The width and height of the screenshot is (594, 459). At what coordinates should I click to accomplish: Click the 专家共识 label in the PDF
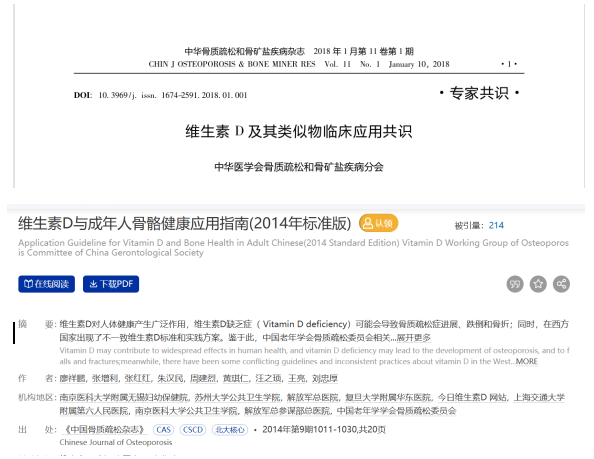tap(479, 93)
